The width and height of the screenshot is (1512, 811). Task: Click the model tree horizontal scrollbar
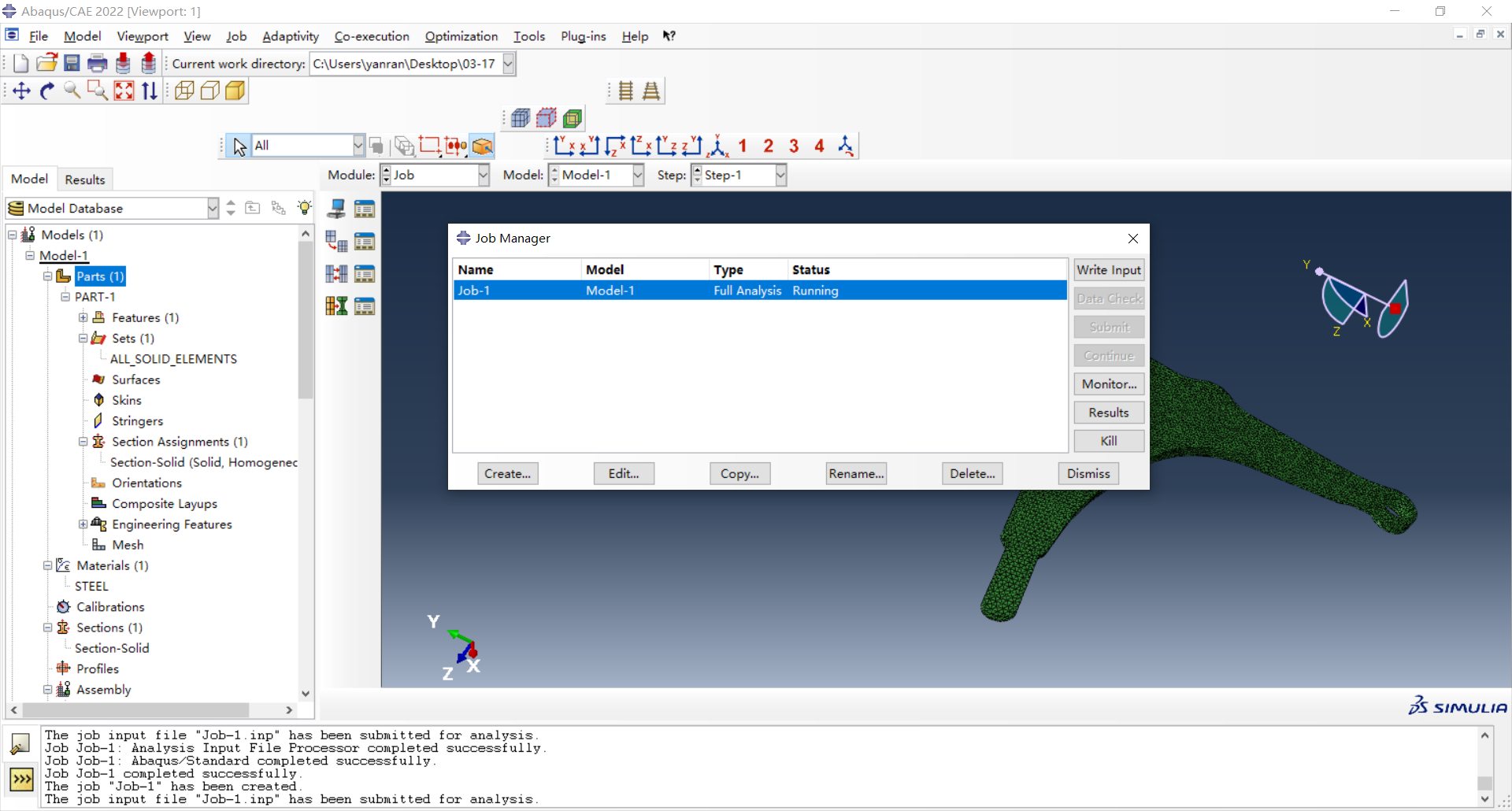coord(135,710)
